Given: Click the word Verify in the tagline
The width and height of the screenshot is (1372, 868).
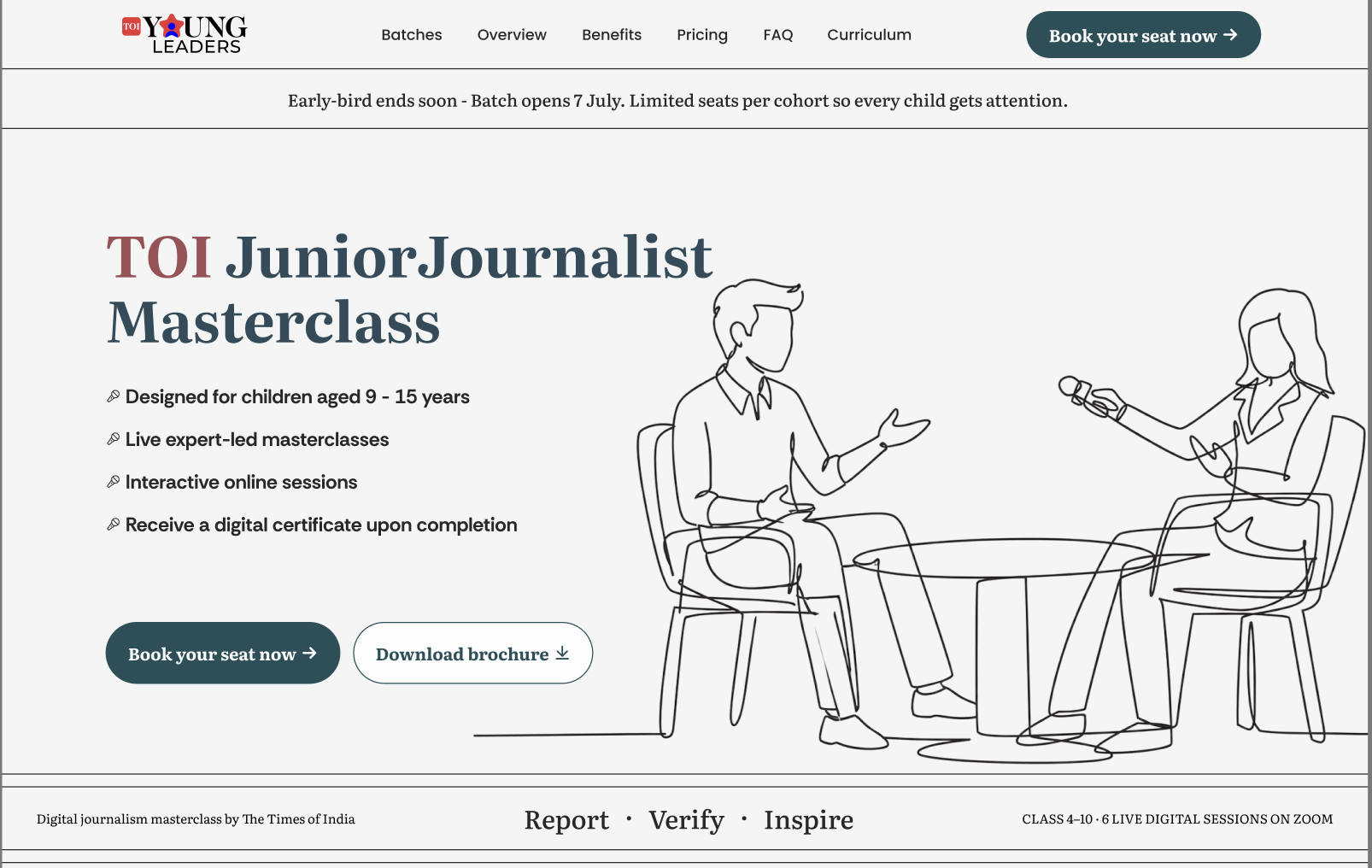Looking at the screenshot, I should (686, 820).
